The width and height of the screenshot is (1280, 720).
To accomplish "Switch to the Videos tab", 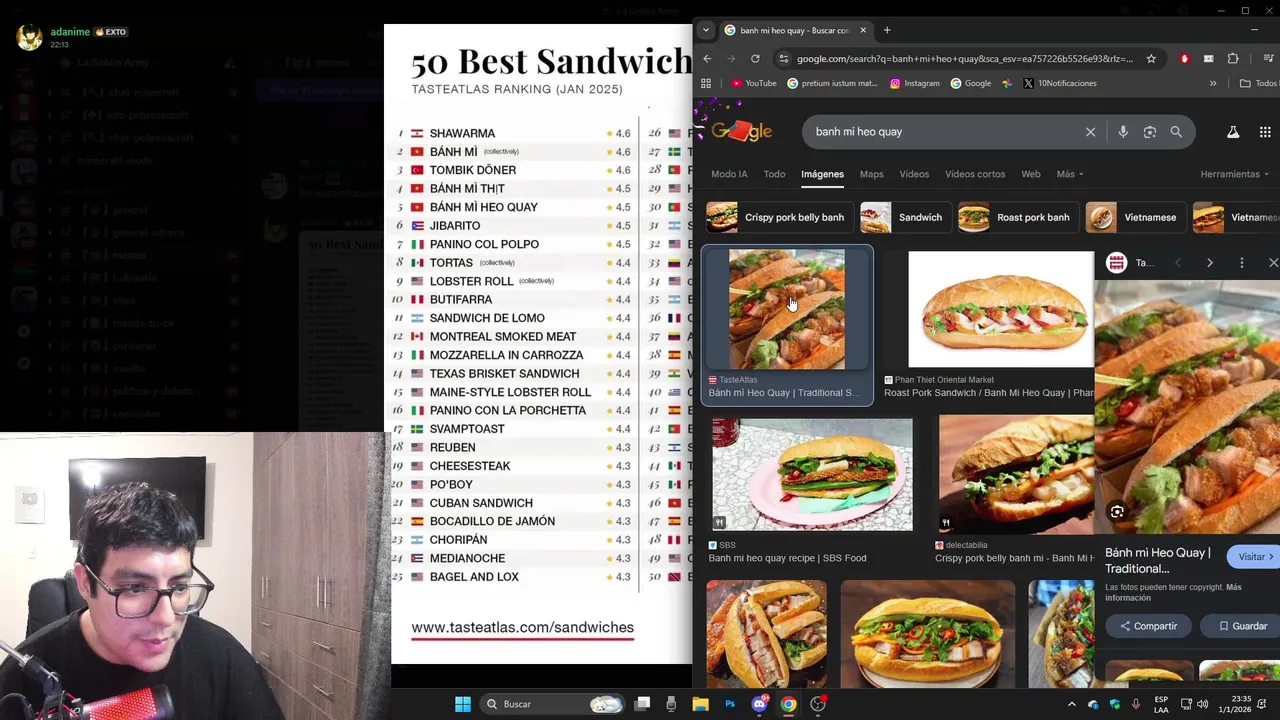I will [914, 174].
